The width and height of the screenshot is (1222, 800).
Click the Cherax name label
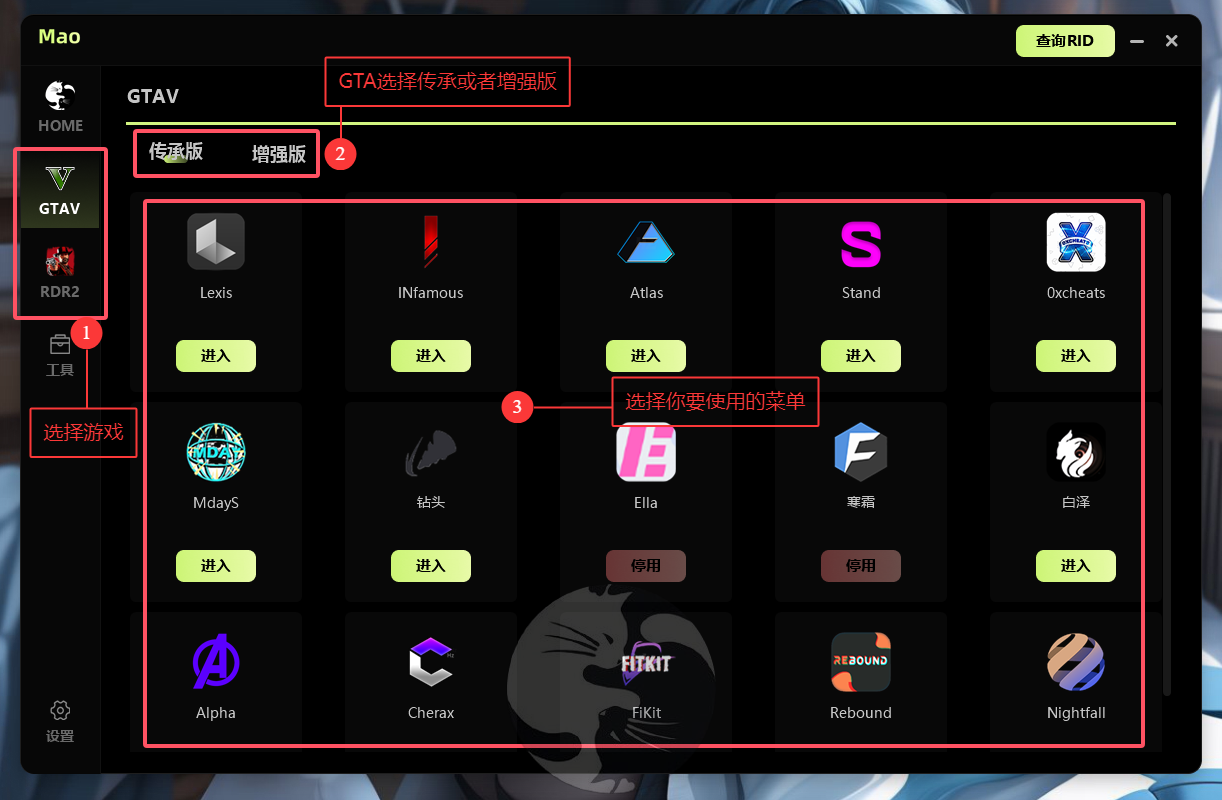coord(431,713)
